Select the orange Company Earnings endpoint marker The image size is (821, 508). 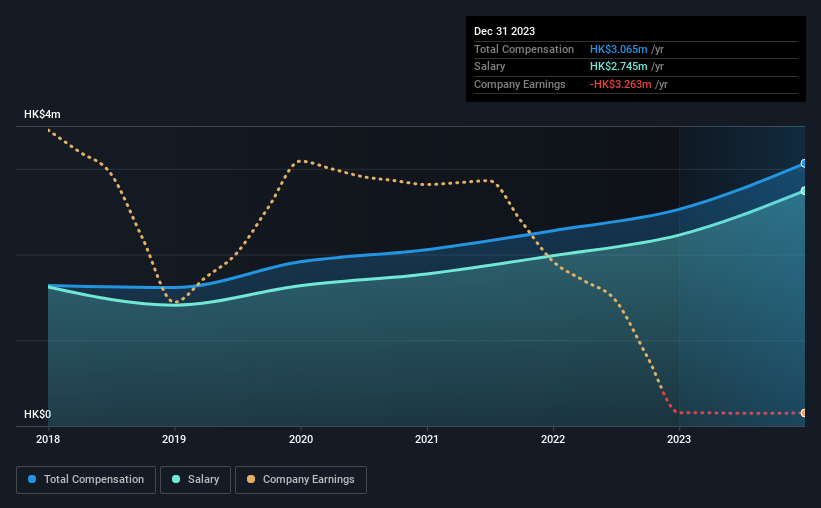pyautogui.click(x=803, y=413)
